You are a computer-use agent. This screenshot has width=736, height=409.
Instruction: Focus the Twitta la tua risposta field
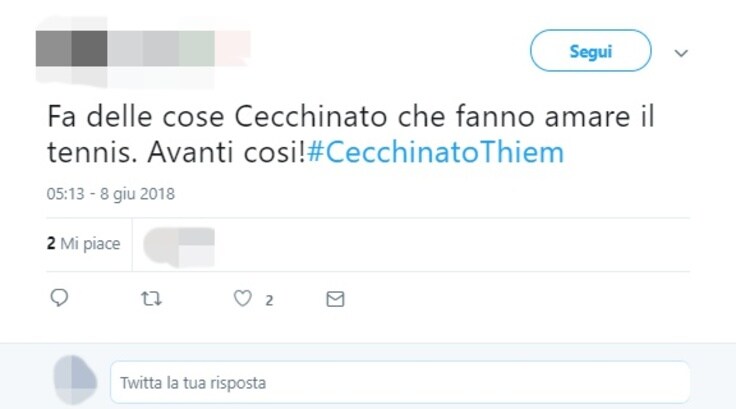coord(400,382)
